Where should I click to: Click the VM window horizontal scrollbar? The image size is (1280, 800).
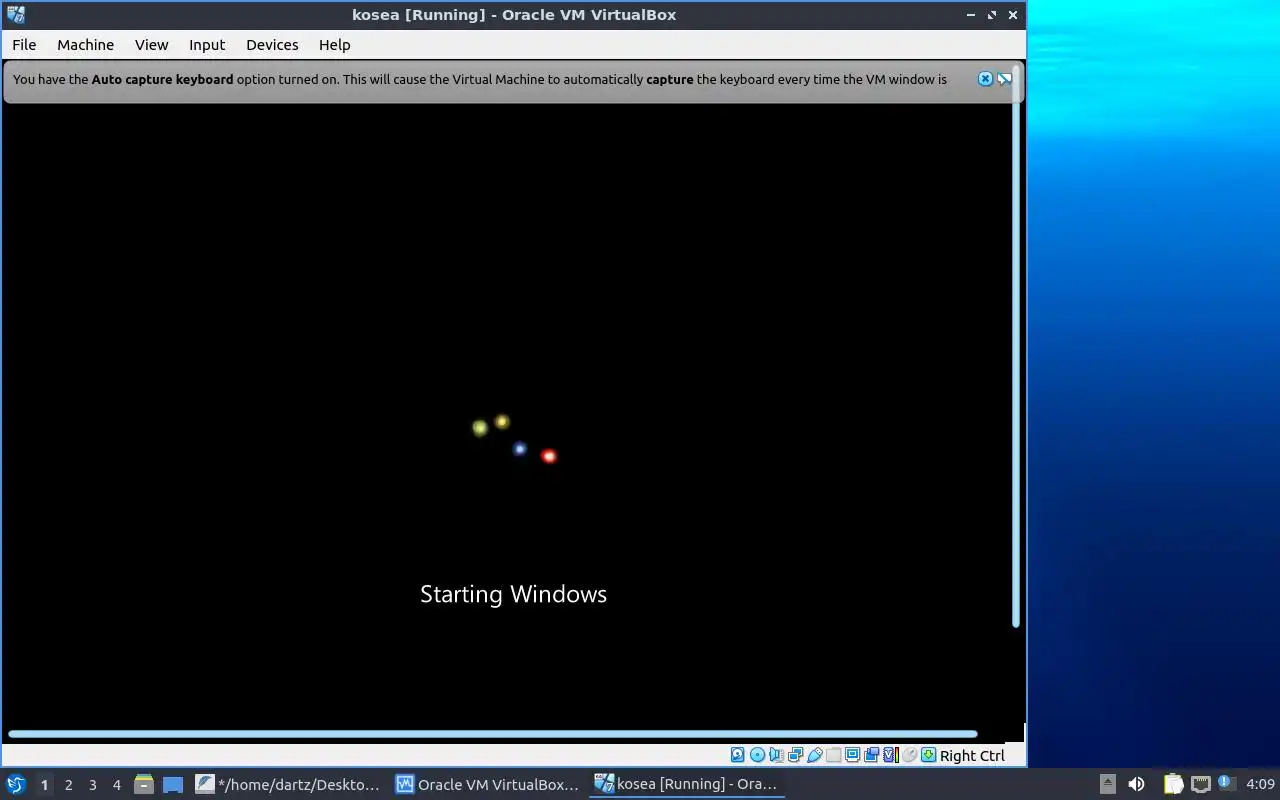(x=492, y=734)
